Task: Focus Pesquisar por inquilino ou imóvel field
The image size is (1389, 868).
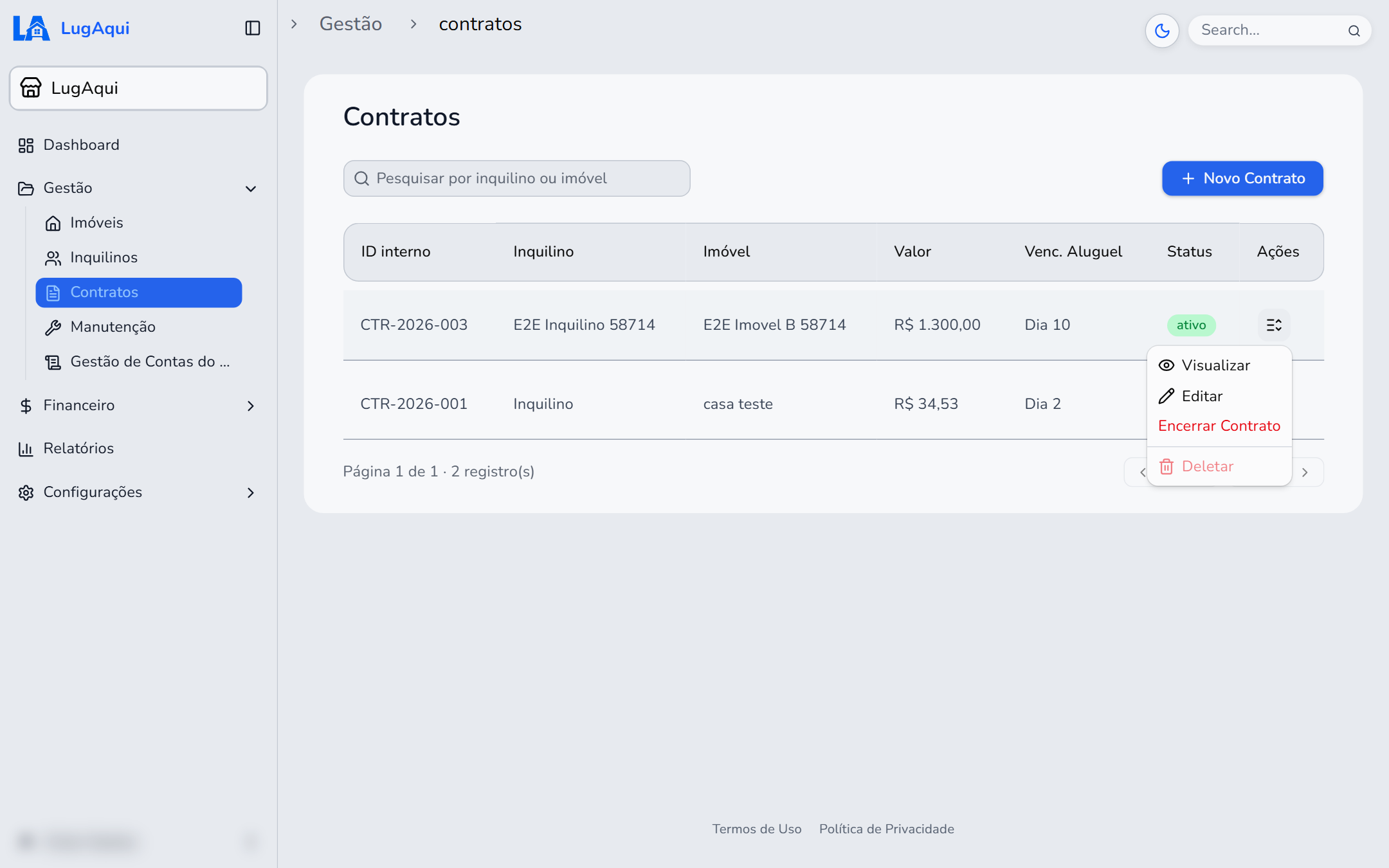Action: [517, 178]
